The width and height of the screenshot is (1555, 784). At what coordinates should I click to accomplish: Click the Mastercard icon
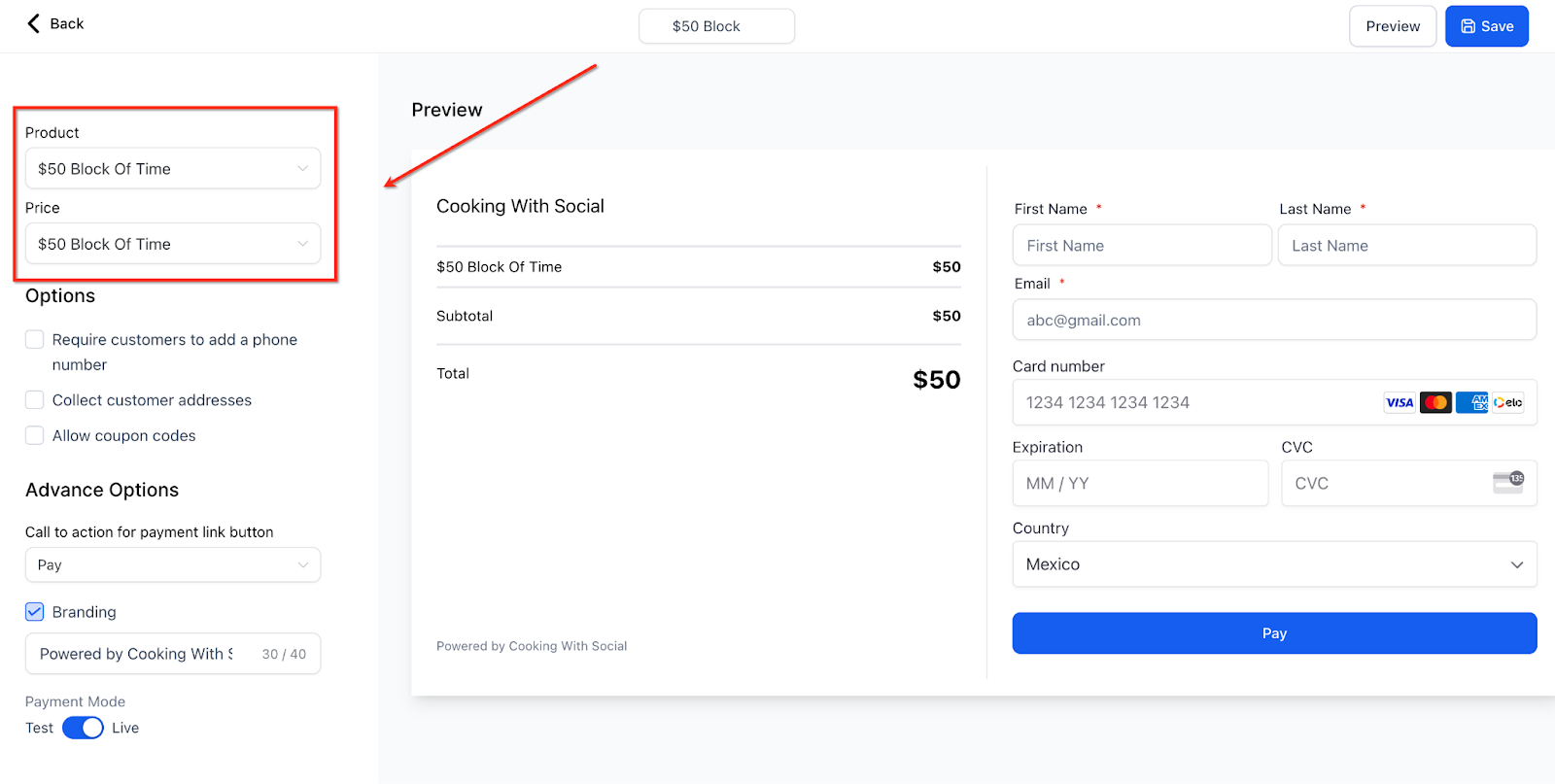1435,402
